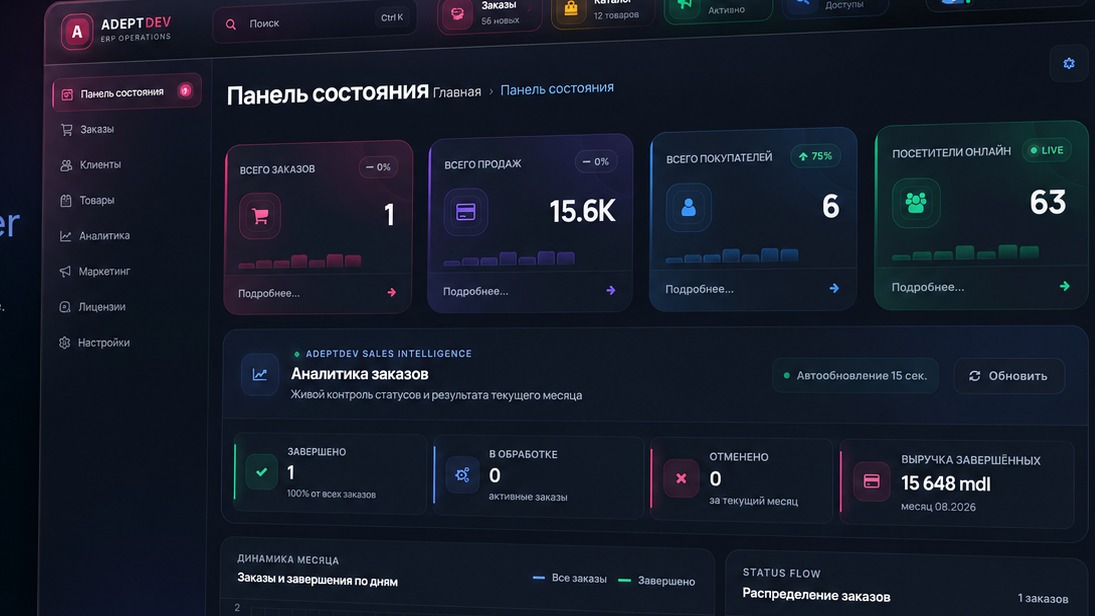Open Заказы in the sidebar
The width and height of the screenshot is (1095, 616).
tap(96, 129)
